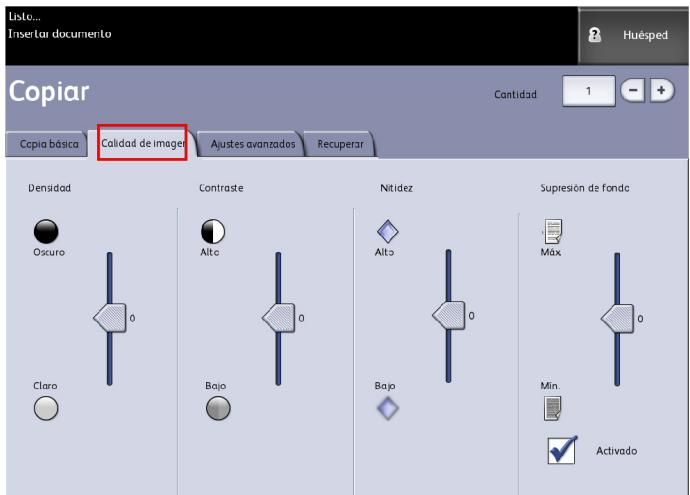Choose the Mín background suppression icon
690x495 pixels.
point(551,407)
